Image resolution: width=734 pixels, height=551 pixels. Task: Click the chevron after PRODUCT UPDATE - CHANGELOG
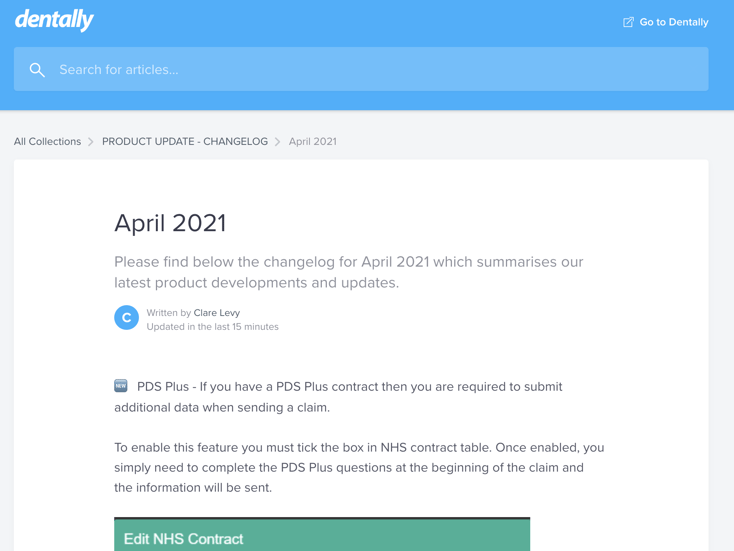click(x=278, y=142)
